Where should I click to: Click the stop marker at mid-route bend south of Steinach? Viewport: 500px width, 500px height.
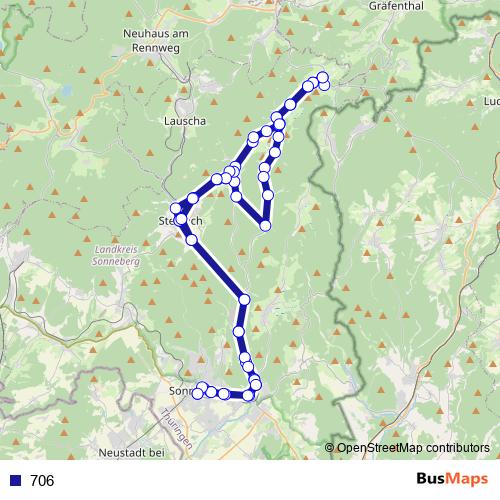(x=244, y=300)
